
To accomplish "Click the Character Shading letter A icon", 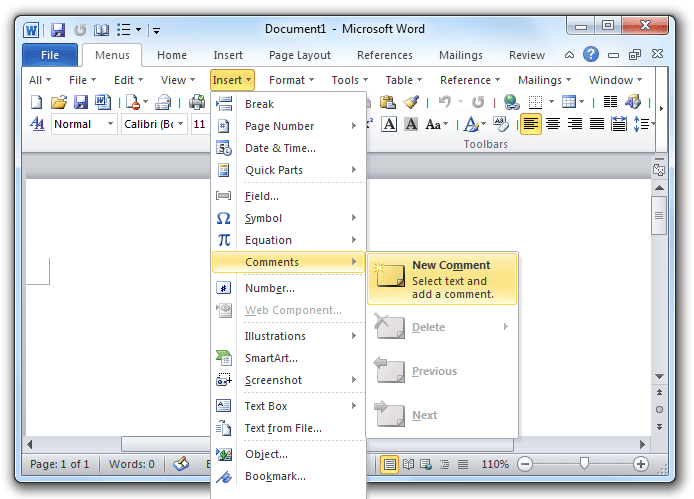I will click(x=411, y=124).
